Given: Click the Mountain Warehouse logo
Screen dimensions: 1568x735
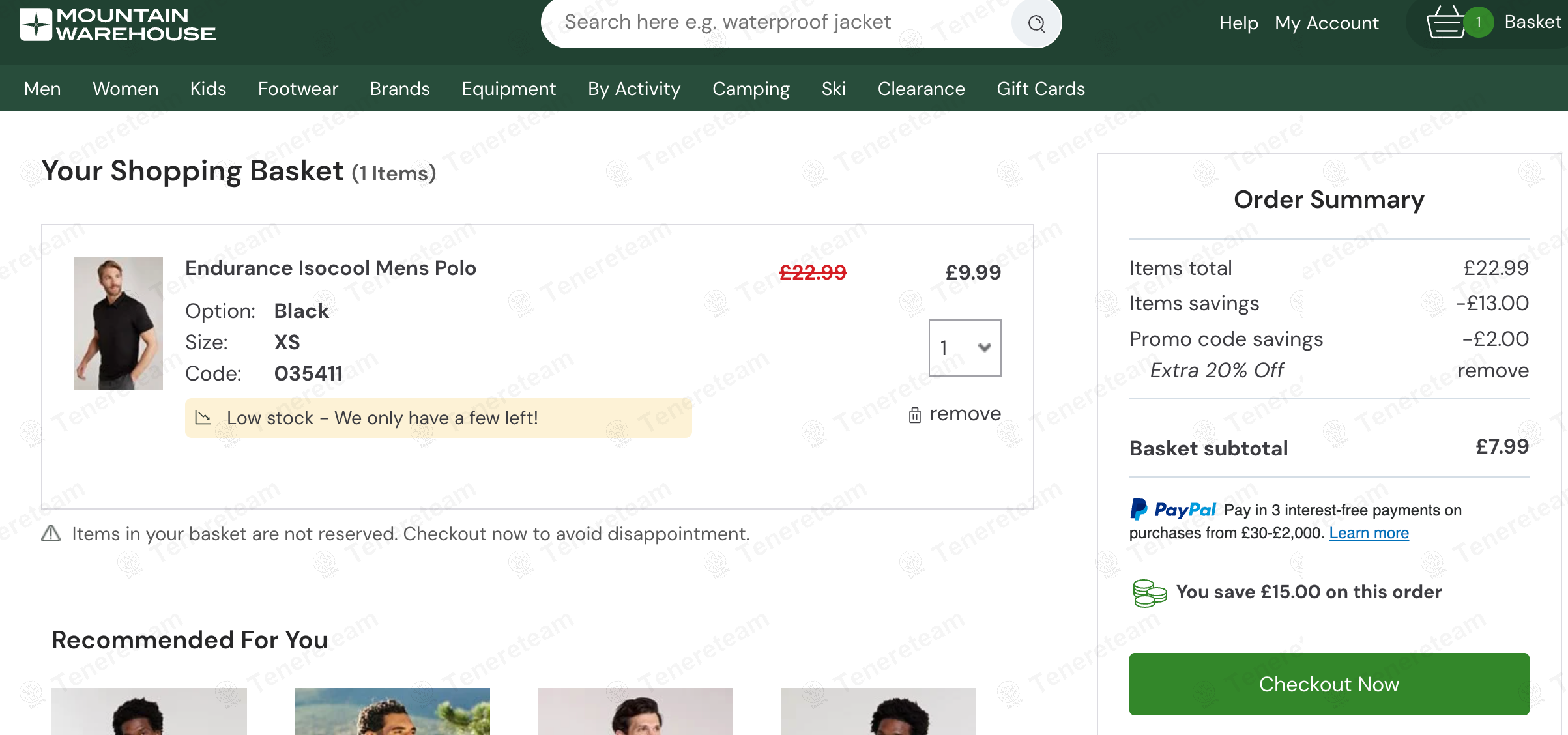Looking at the screenshot, I should tap(118, 25).
